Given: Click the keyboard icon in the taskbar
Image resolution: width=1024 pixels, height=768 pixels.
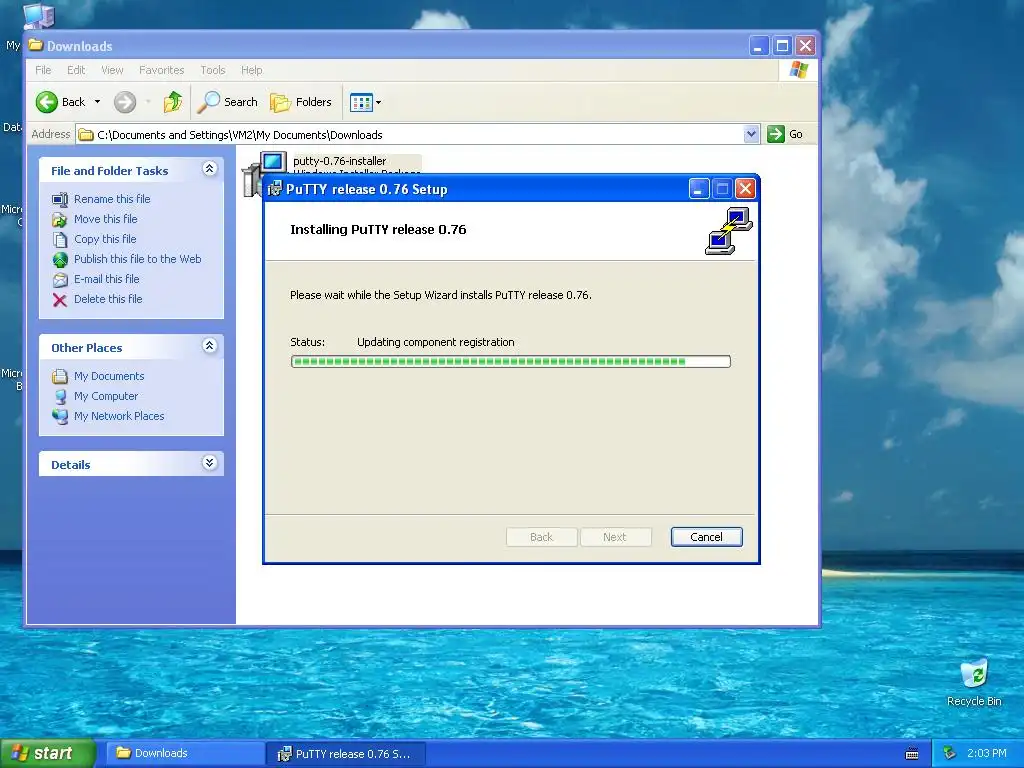Looking at the screenshot, I should 912,754.
